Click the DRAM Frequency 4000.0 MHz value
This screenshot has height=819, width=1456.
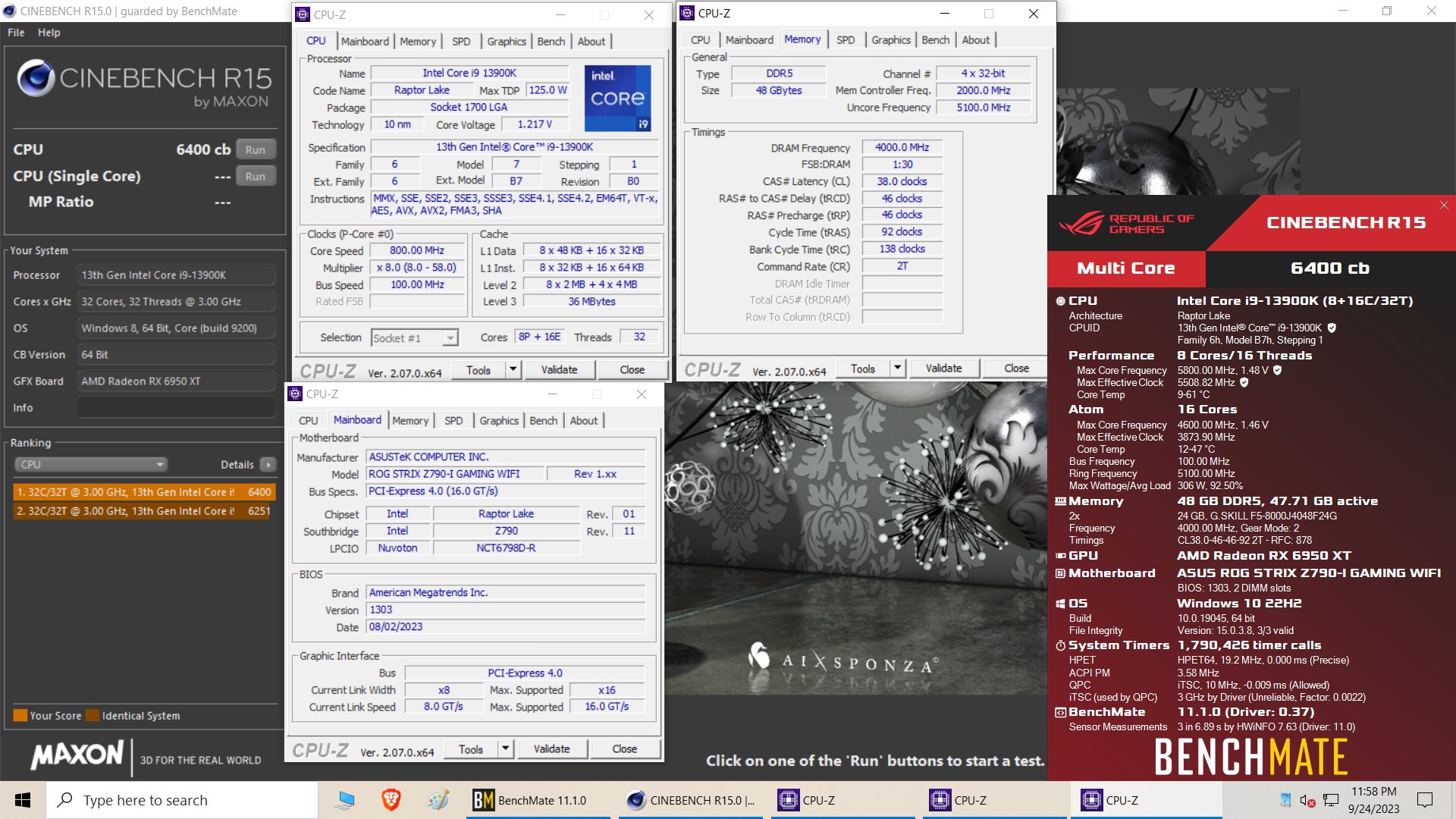(x=902, y=147)
